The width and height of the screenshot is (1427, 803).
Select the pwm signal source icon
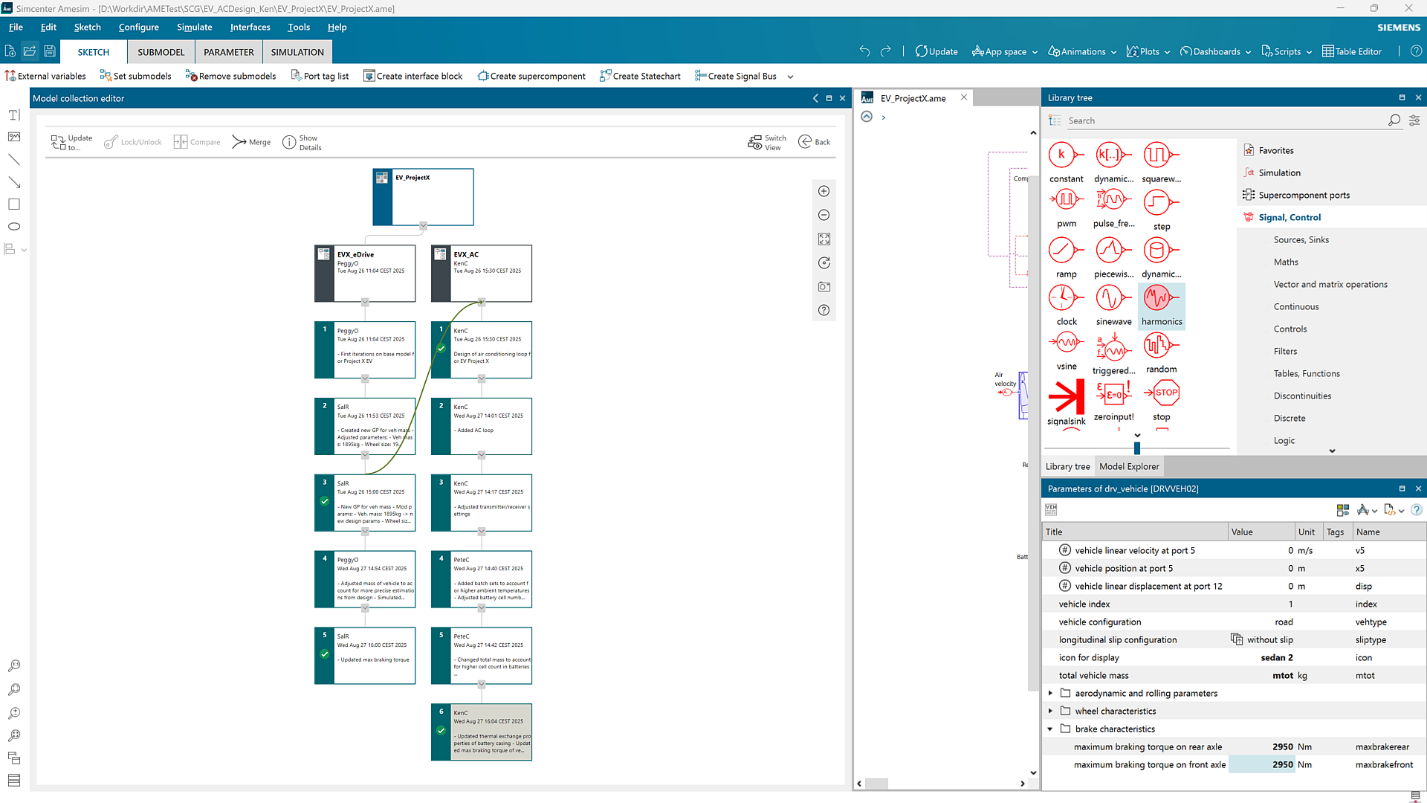[x=1065, y=202]
